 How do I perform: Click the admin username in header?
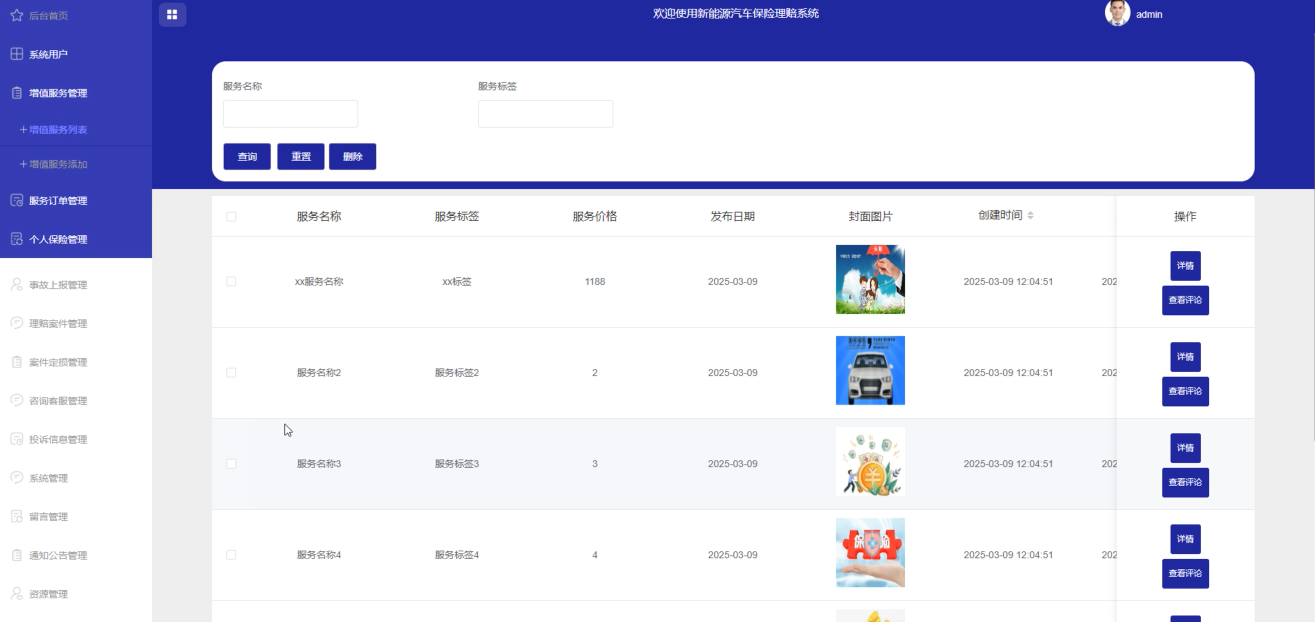(1149, 15)
